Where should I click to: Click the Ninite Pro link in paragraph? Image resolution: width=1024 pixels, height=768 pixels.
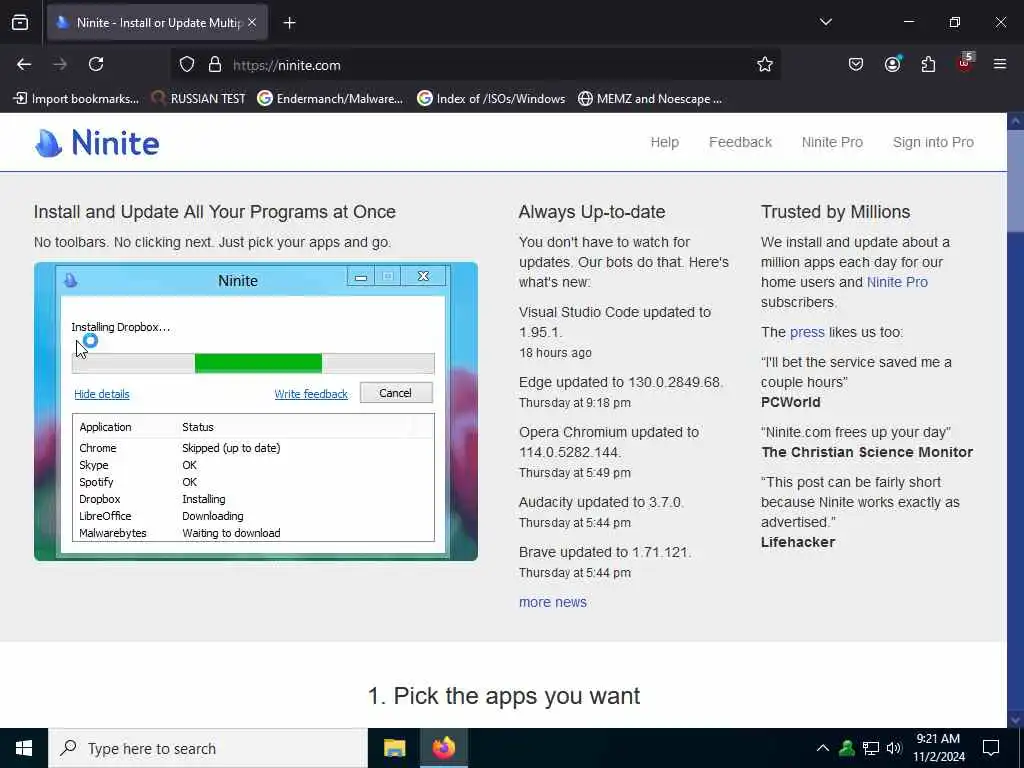[897, 282]
